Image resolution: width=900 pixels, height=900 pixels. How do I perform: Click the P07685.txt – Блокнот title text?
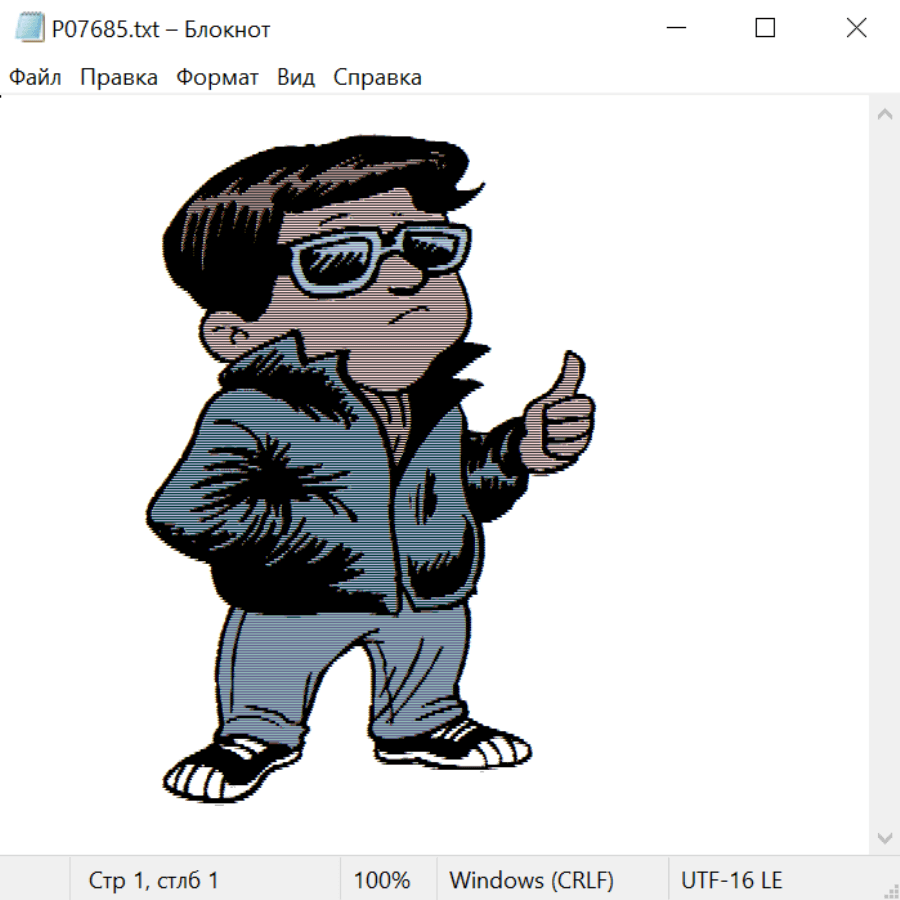(161, 29)
